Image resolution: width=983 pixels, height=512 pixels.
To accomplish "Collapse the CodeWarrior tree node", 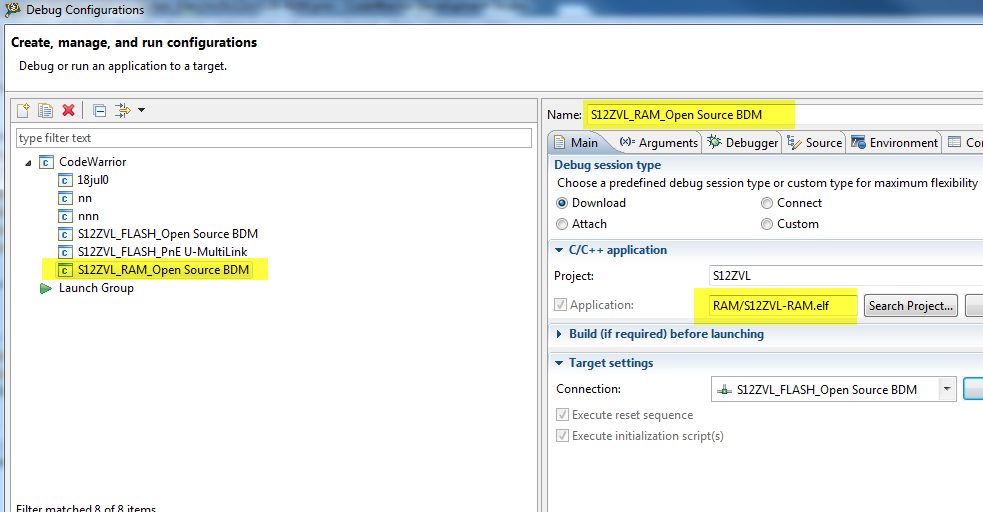I will pyautogui.click(x=28, y=163).
